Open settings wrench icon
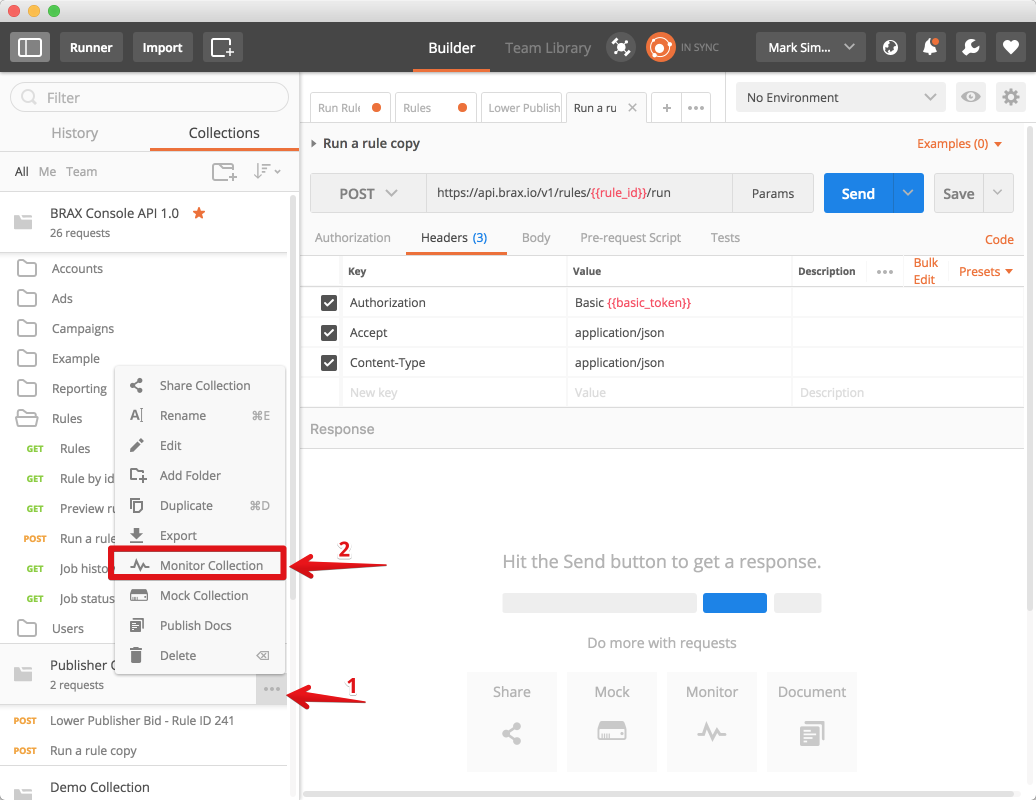This screenshot has width=1036, height=800. click(971, 48)
